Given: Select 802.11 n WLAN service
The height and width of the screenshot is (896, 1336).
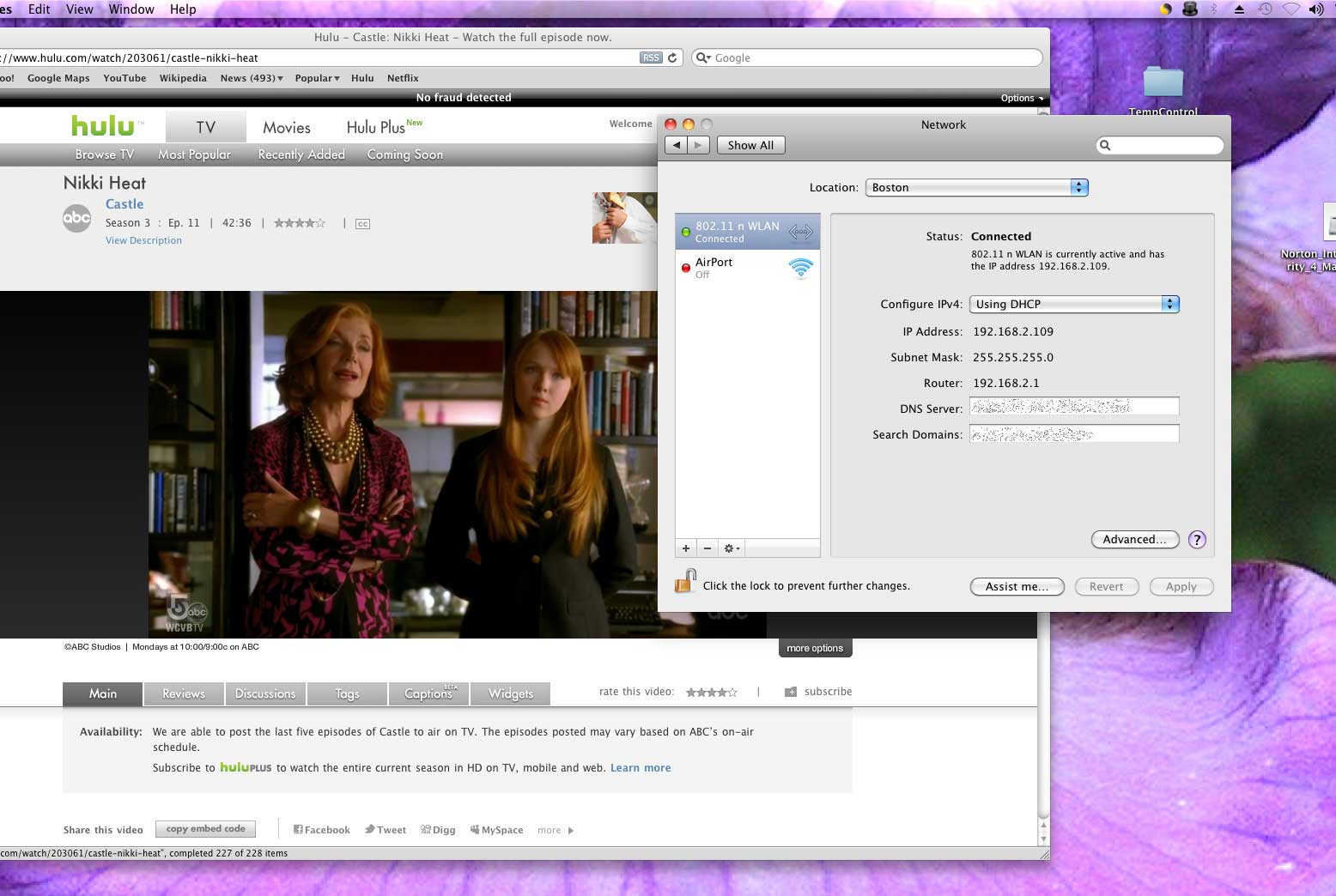Looking at the screenshot, I should [x=748, y=232].
